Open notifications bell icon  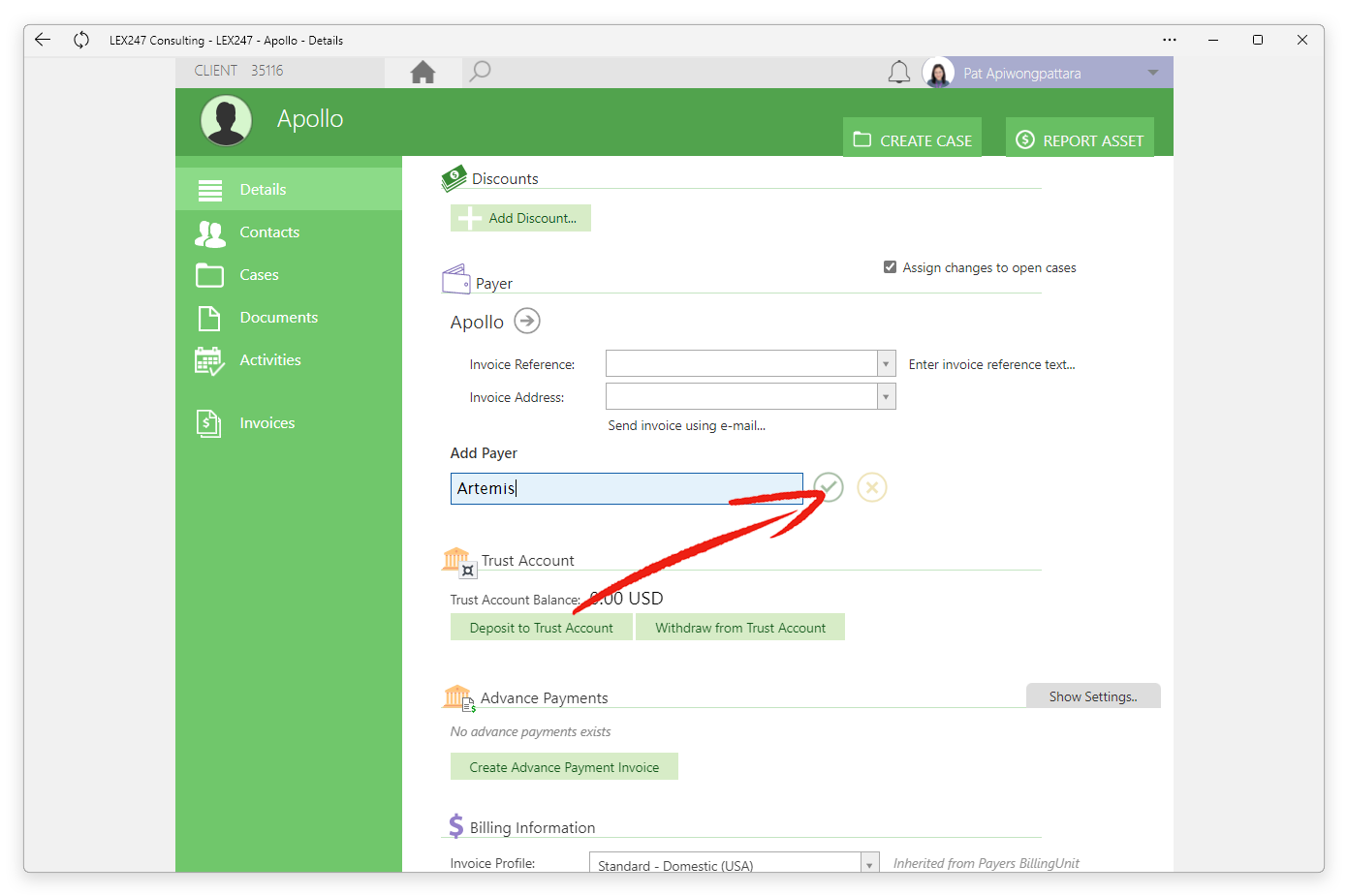(899, 73)
